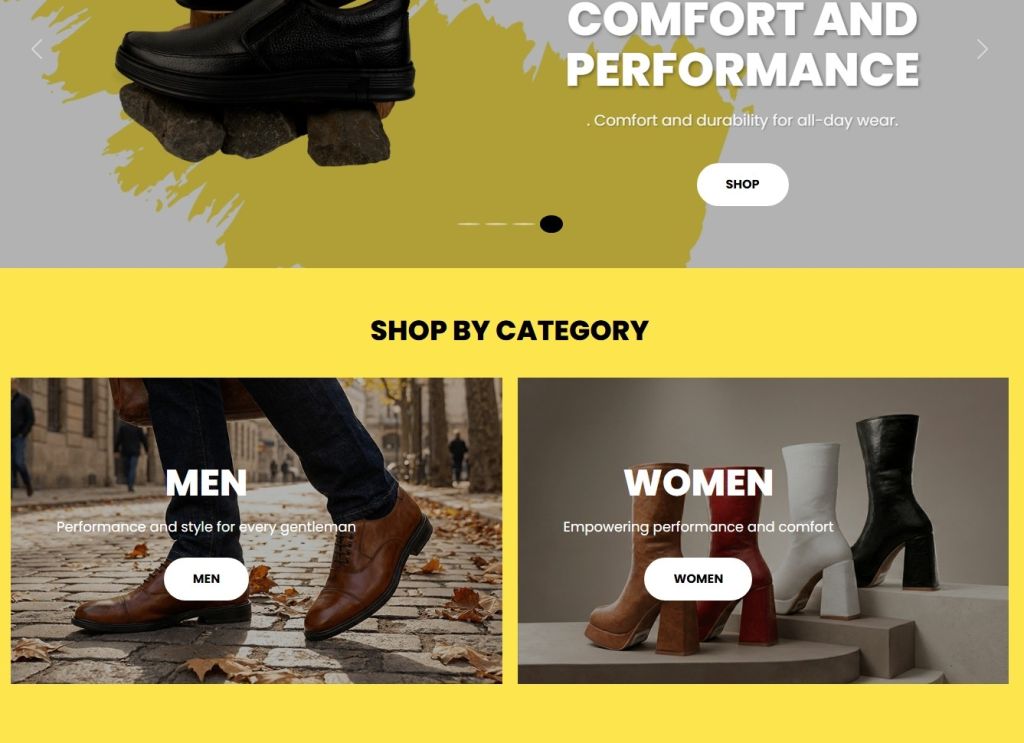The height and width of the screenshot is (743, 1024).
Task: Click the black heeled boot image
Action: [896, 501]
